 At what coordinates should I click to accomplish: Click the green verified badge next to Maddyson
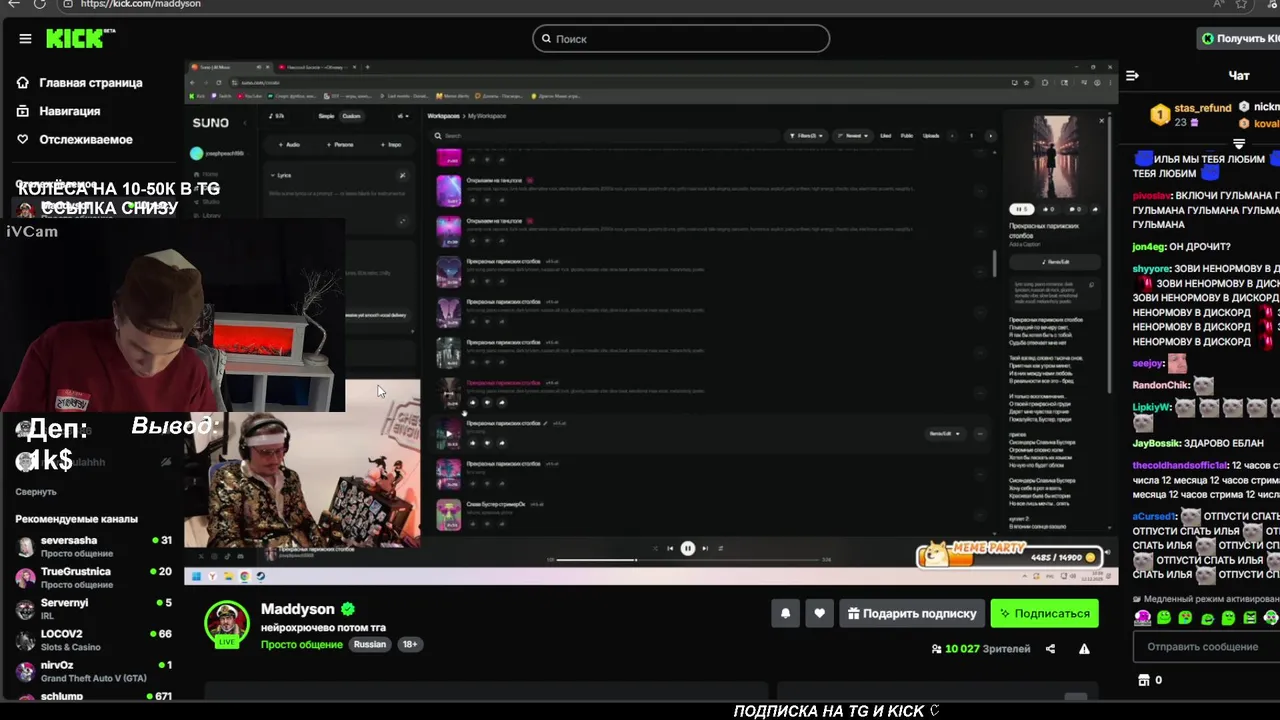tap(348, 609)
